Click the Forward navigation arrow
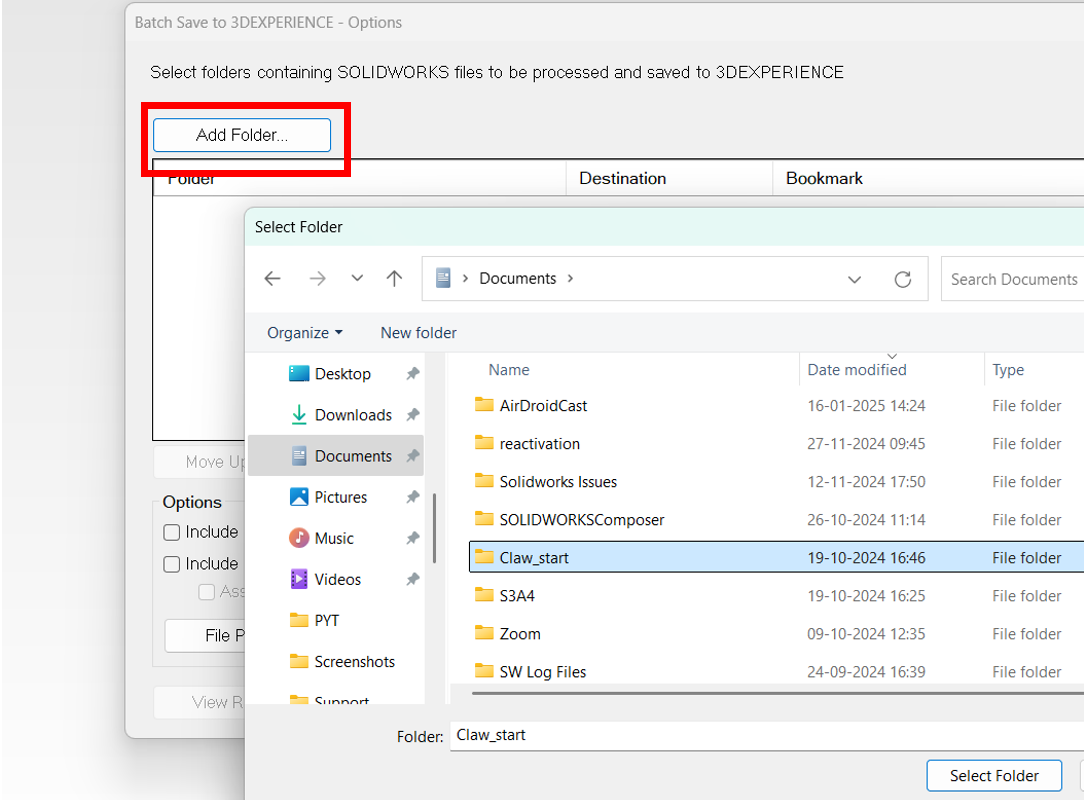 tap(317, 279)
